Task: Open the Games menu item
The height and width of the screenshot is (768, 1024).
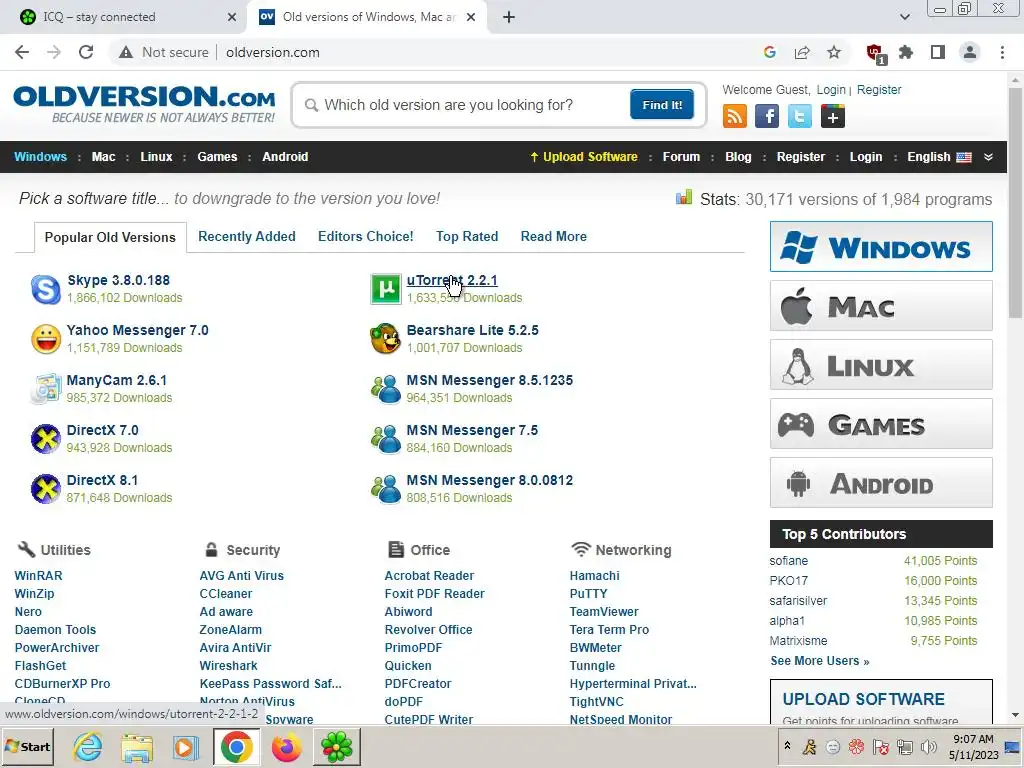Action: coord(217,157)
